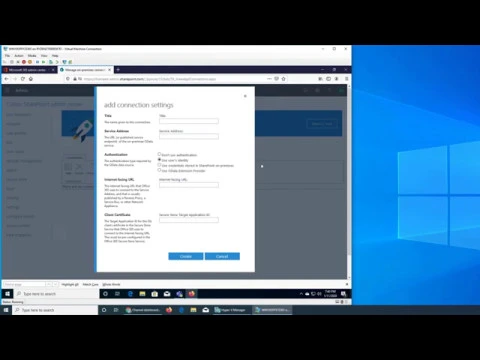The width and height of the screenshot is (480, 360).
Task: Click the Firefox reload button
Action: click(x=23, y=79)
